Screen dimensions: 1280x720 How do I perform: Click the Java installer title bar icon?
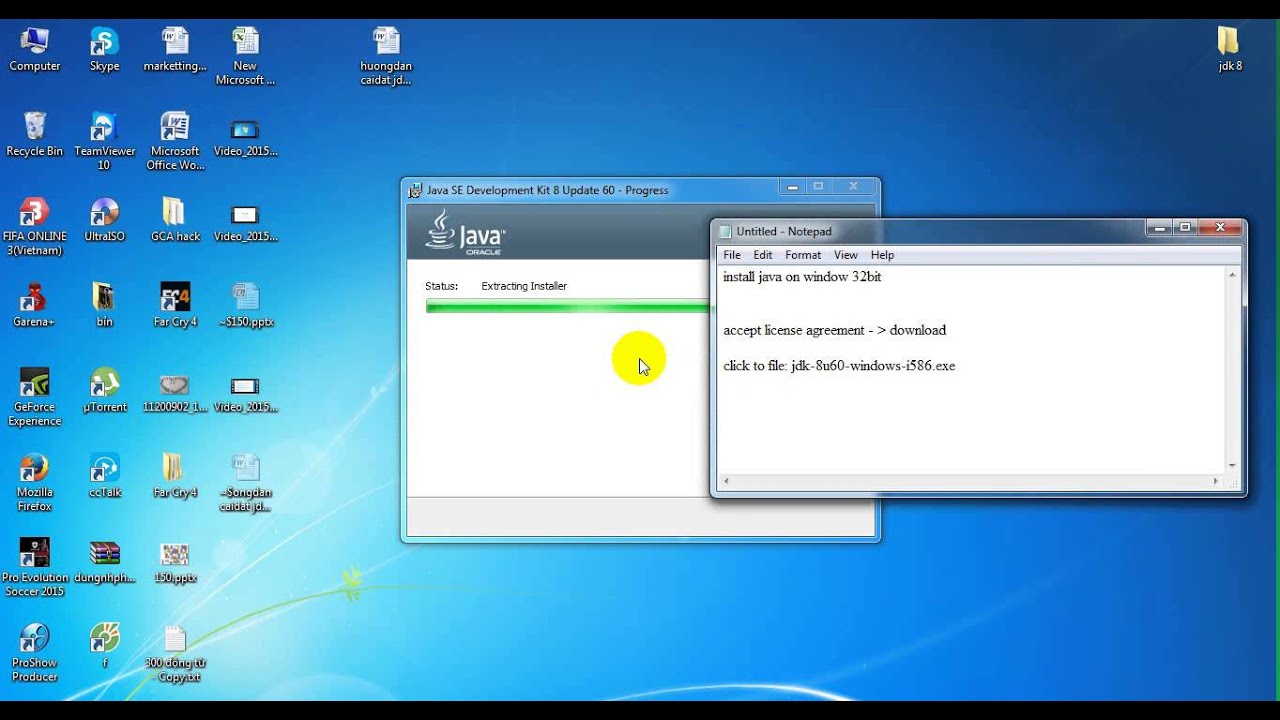pos(415,190)
